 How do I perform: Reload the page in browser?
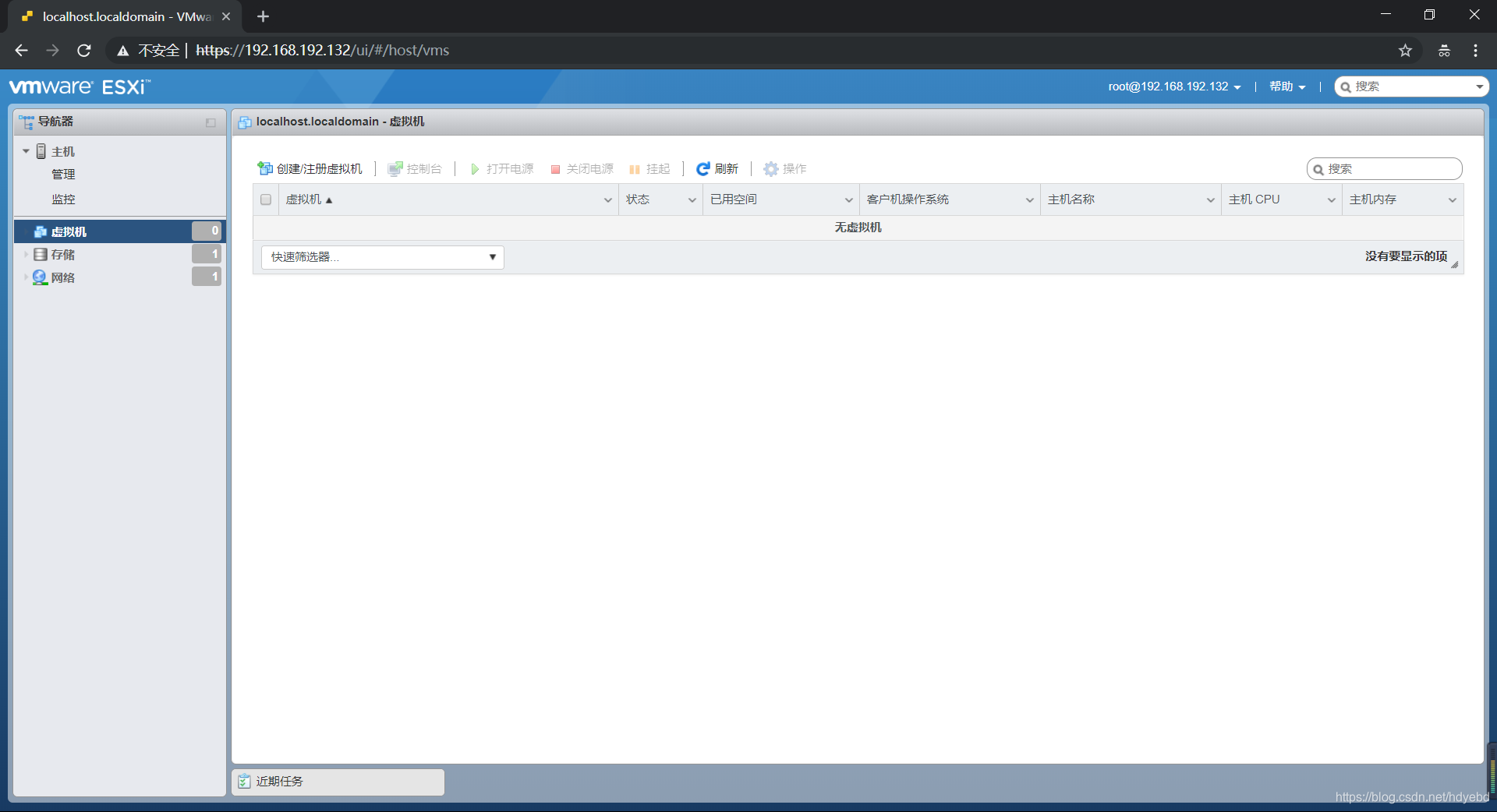(x=84, y=51)
